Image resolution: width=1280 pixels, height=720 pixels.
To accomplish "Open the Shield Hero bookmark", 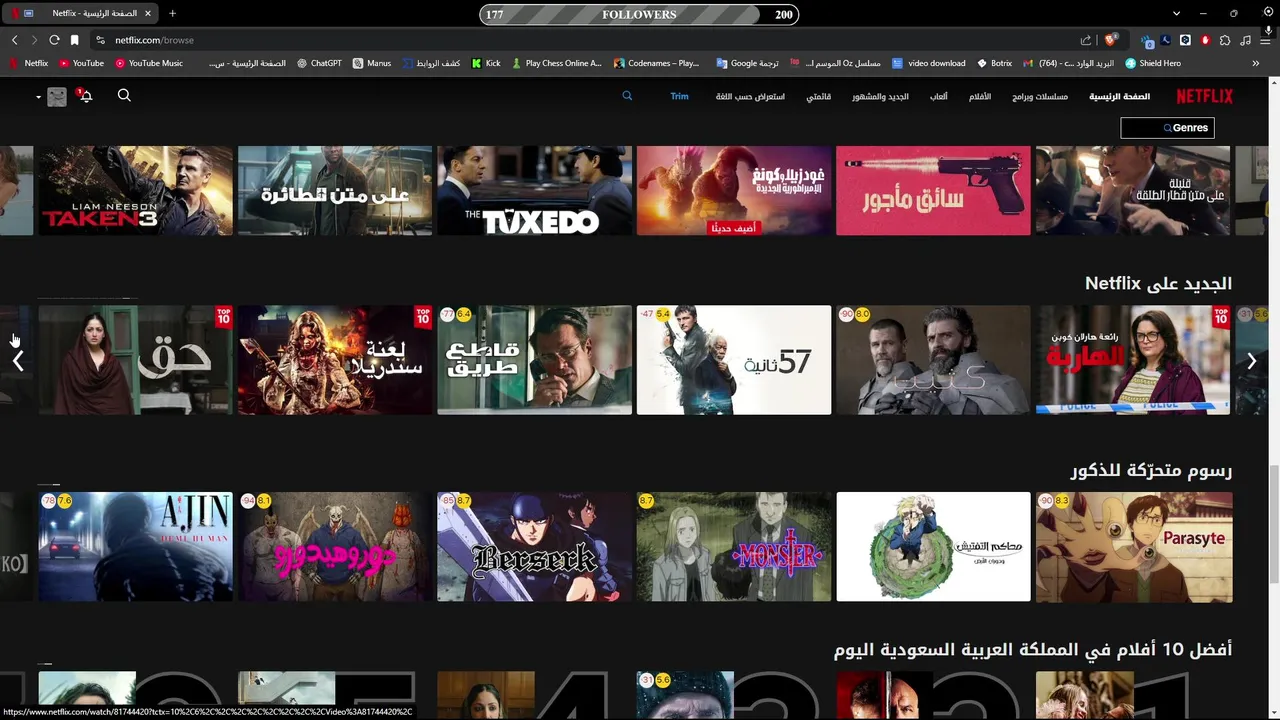I will 1153,63.
